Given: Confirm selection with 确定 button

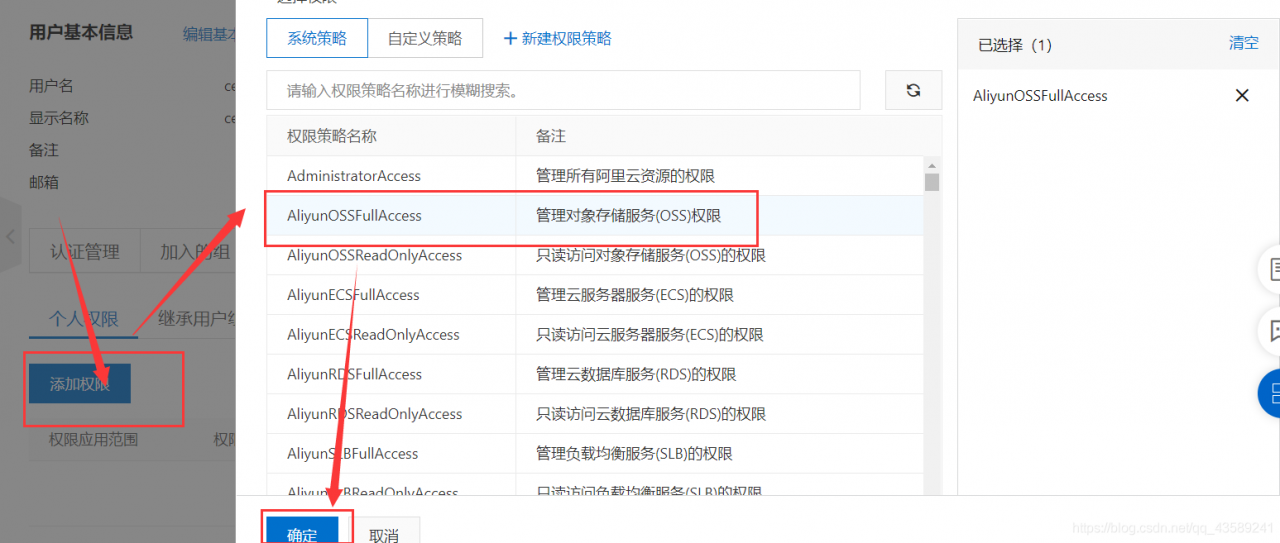Looking at the screenshot, I should (302, 531).
